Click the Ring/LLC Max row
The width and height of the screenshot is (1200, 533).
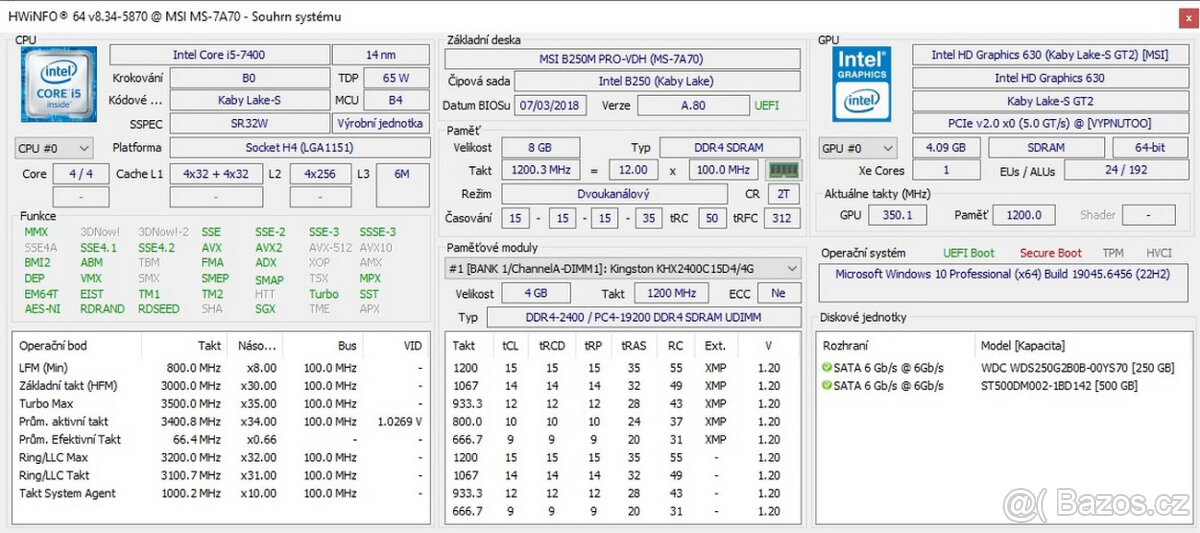click(x=221, y=457)
